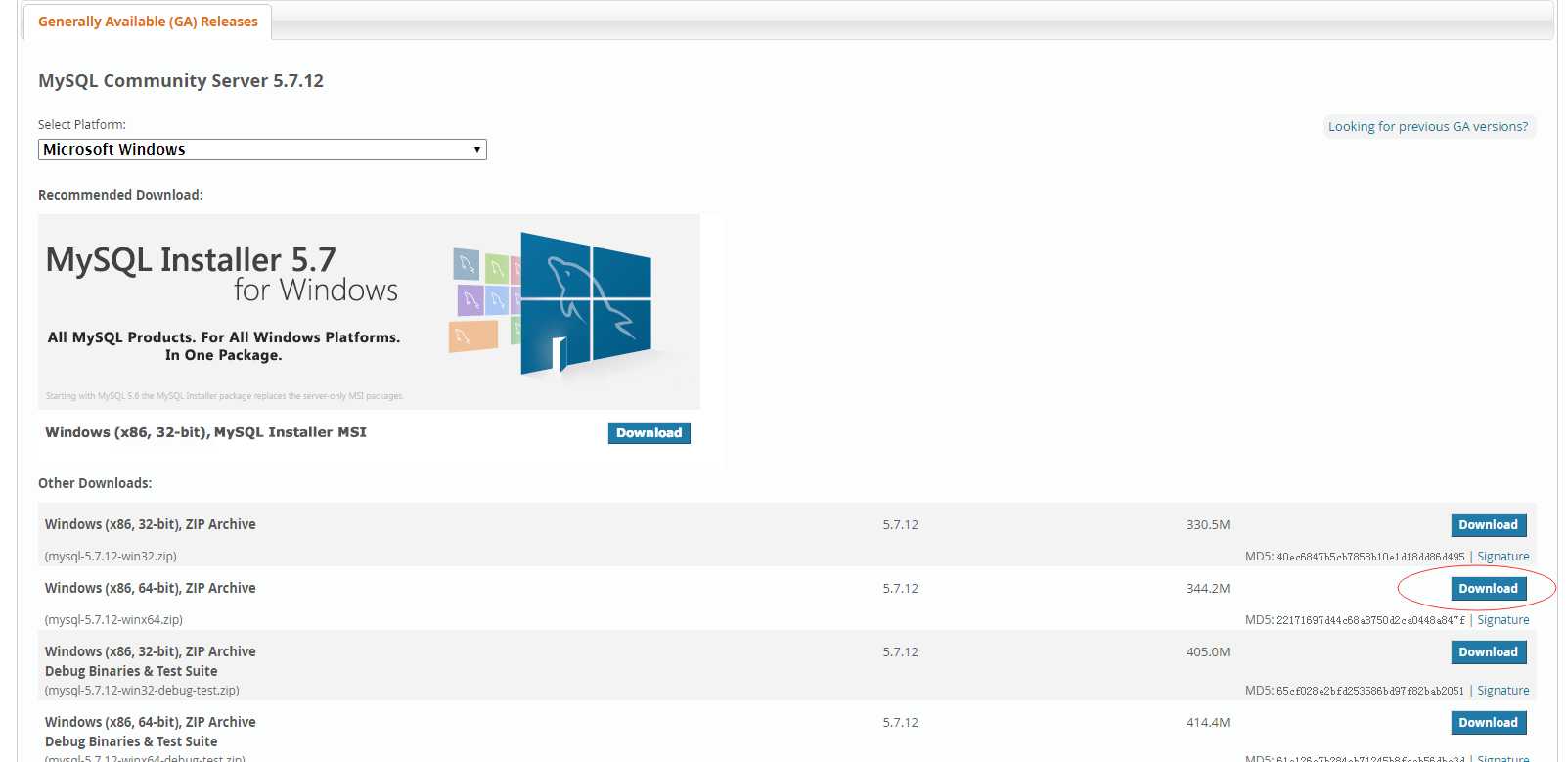Download the Windows 32-bit ZIP Archive
This screenshot has height=762, width=1568.
[x=1488, y=525]
